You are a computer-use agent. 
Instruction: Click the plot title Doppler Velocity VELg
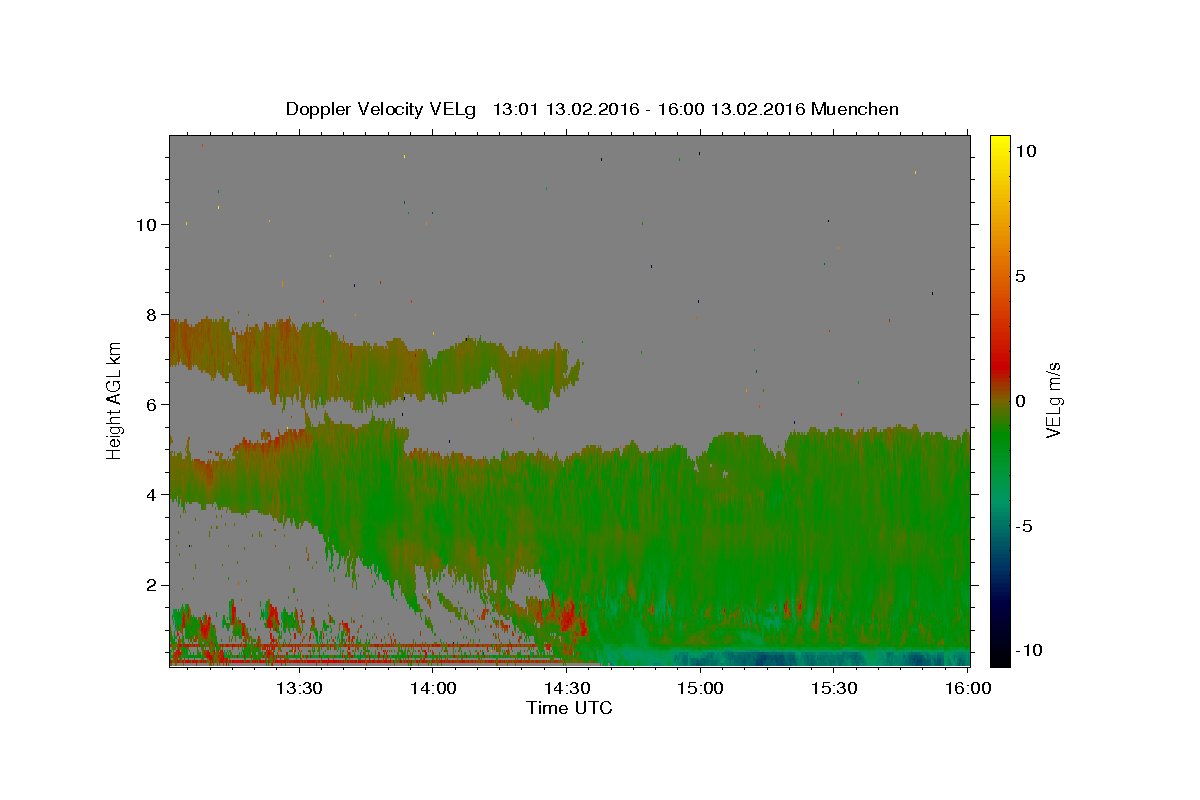tap(381, 109)
